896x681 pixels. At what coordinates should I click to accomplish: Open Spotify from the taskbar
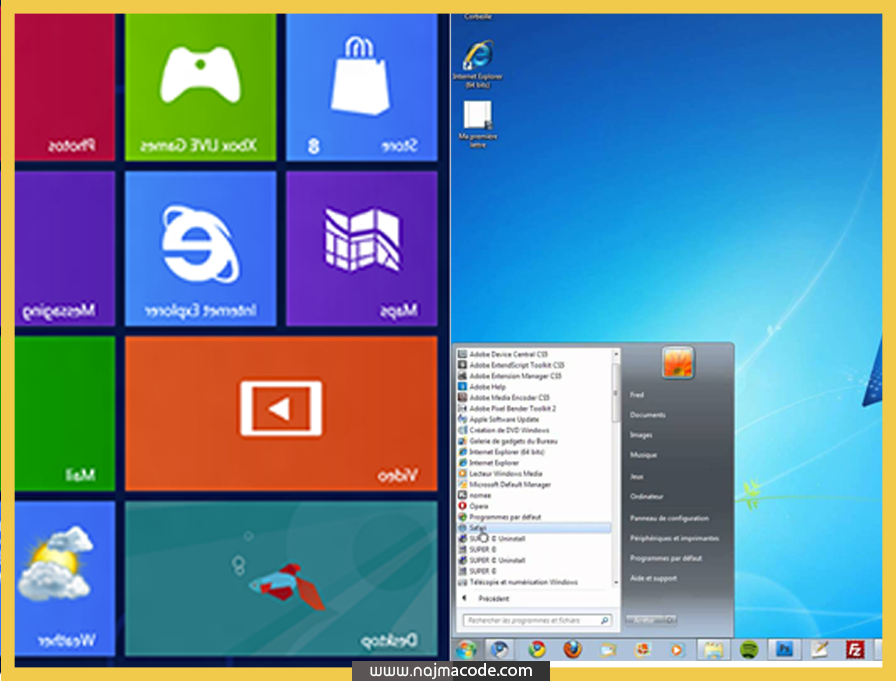click(749, 650)
